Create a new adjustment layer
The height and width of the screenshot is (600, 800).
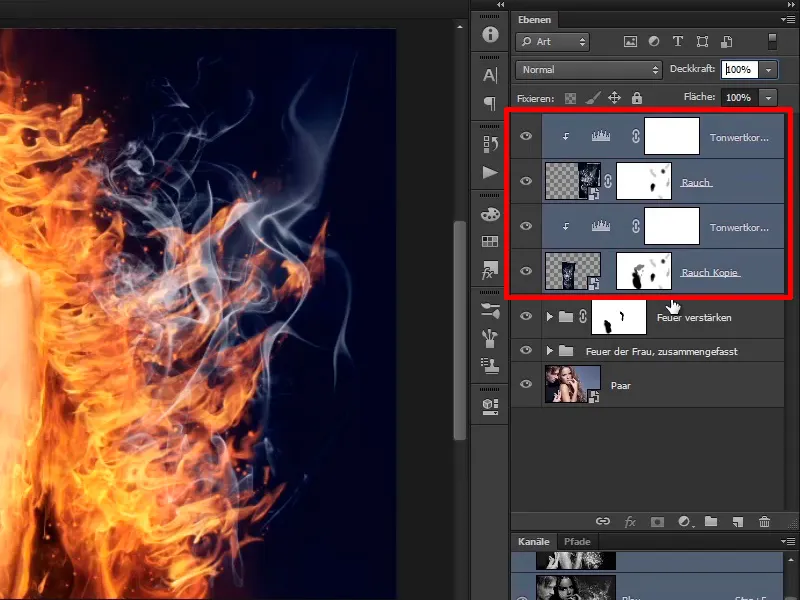(685, 521)
